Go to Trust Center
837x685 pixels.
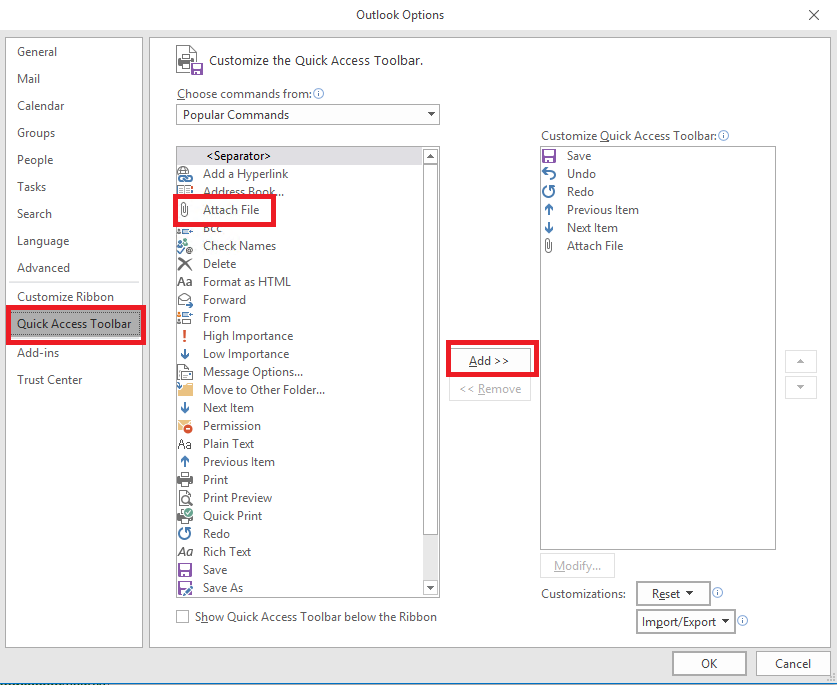click(x=50, y=380)
